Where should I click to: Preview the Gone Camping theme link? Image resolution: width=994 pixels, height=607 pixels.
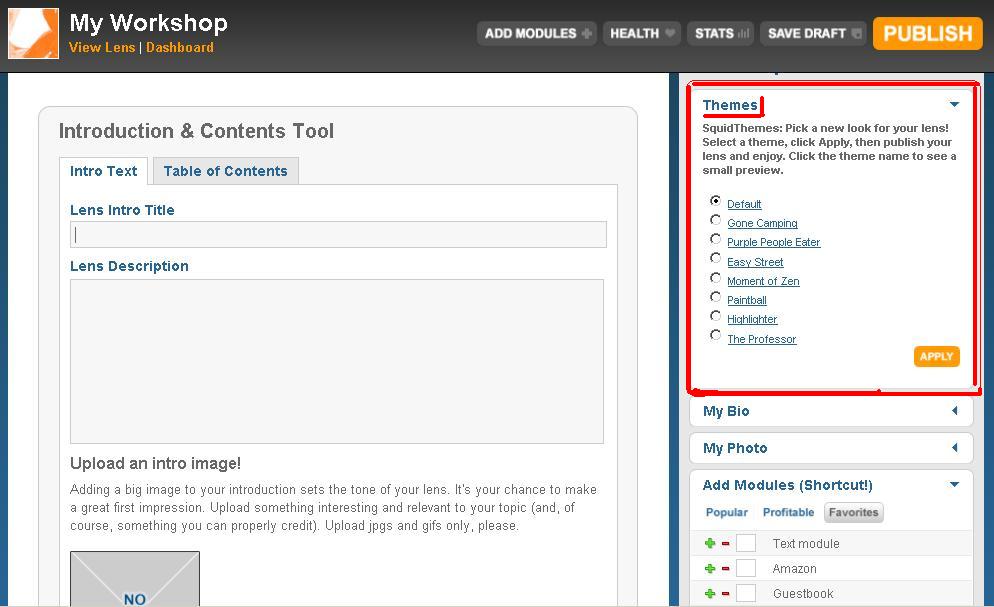coord(762,223)
